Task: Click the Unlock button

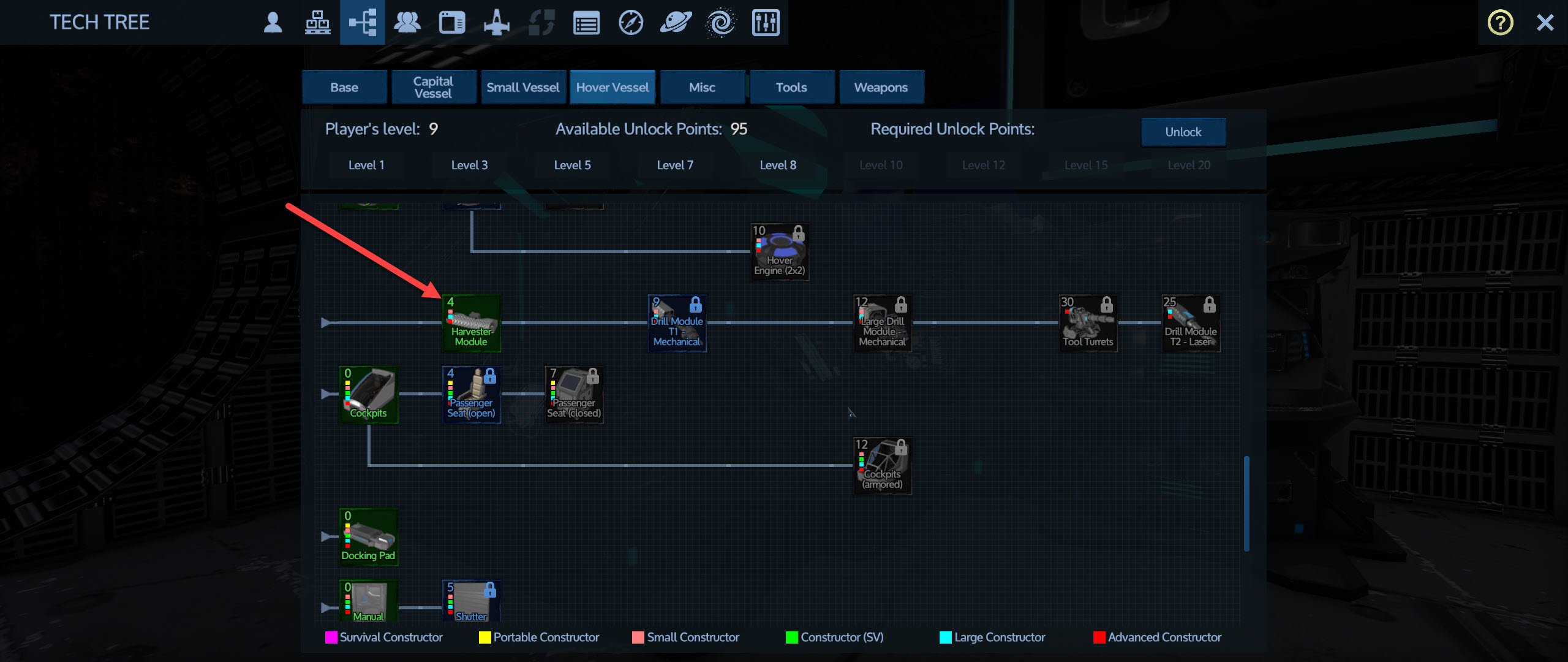Action: pyautogui.click(x=1183, y=132)
